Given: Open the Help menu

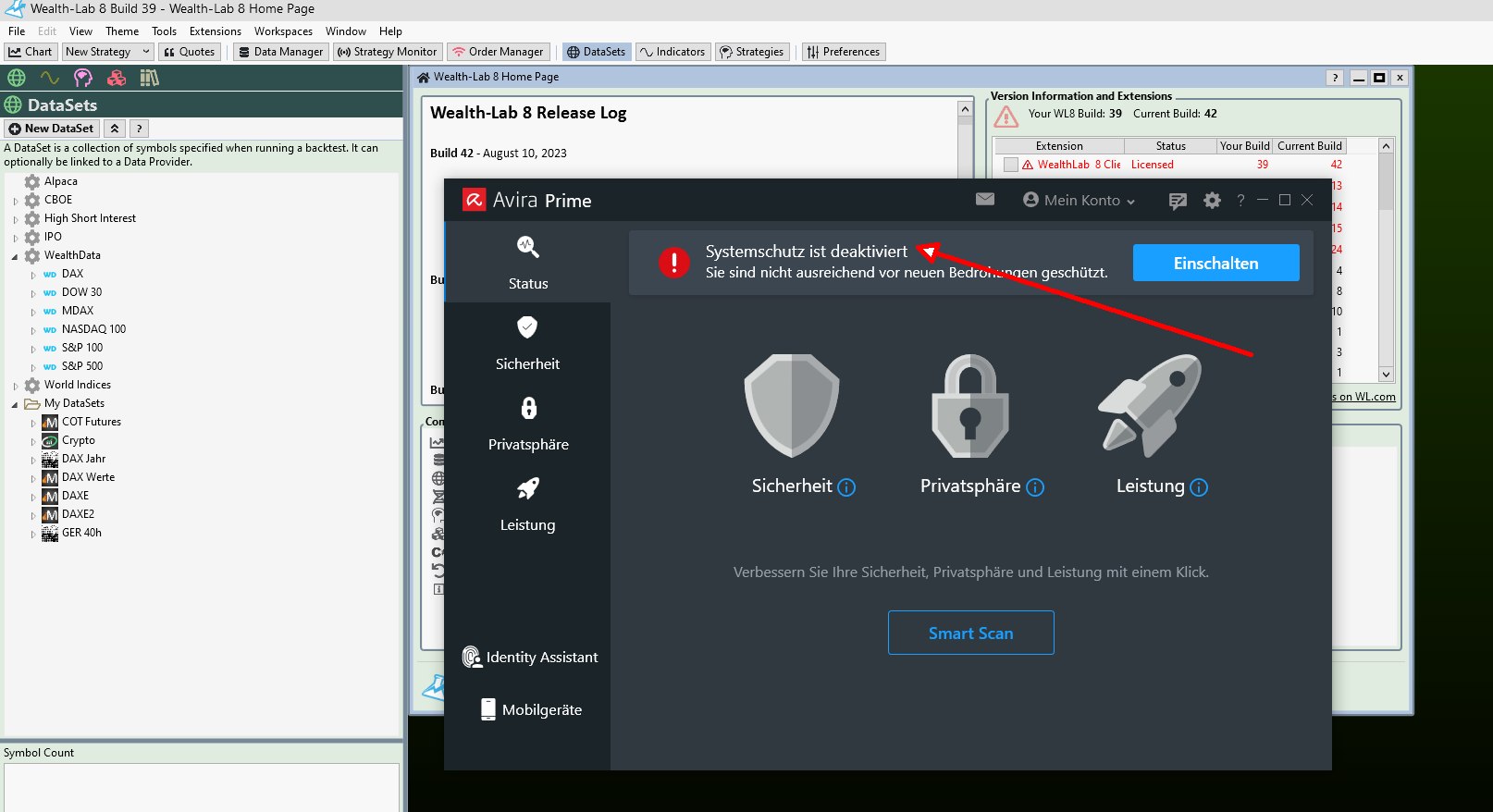Looking at the screenshot, I should click(390, 31).
